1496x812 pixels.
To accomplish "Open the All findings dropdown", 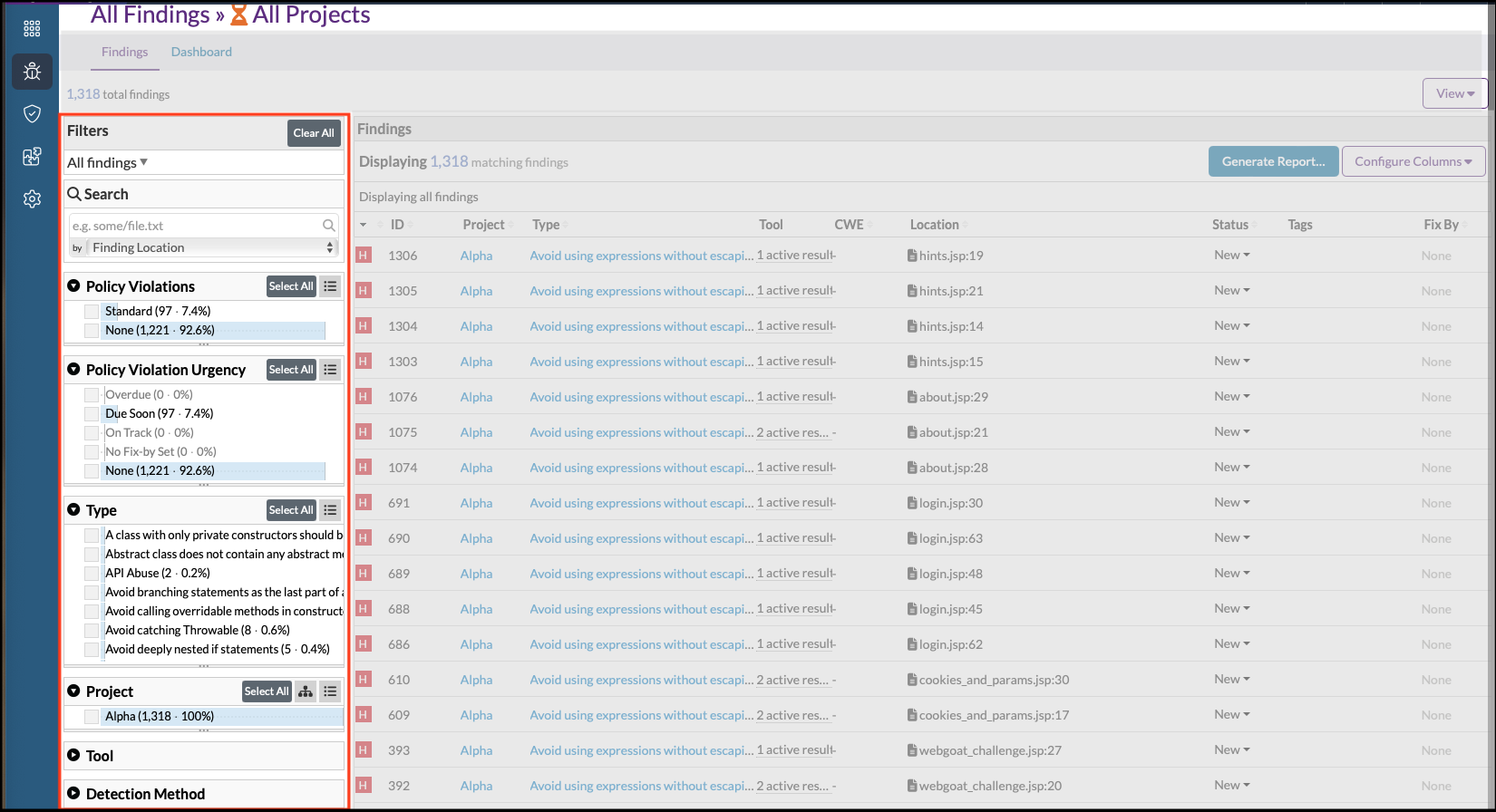I will [107, 163].
